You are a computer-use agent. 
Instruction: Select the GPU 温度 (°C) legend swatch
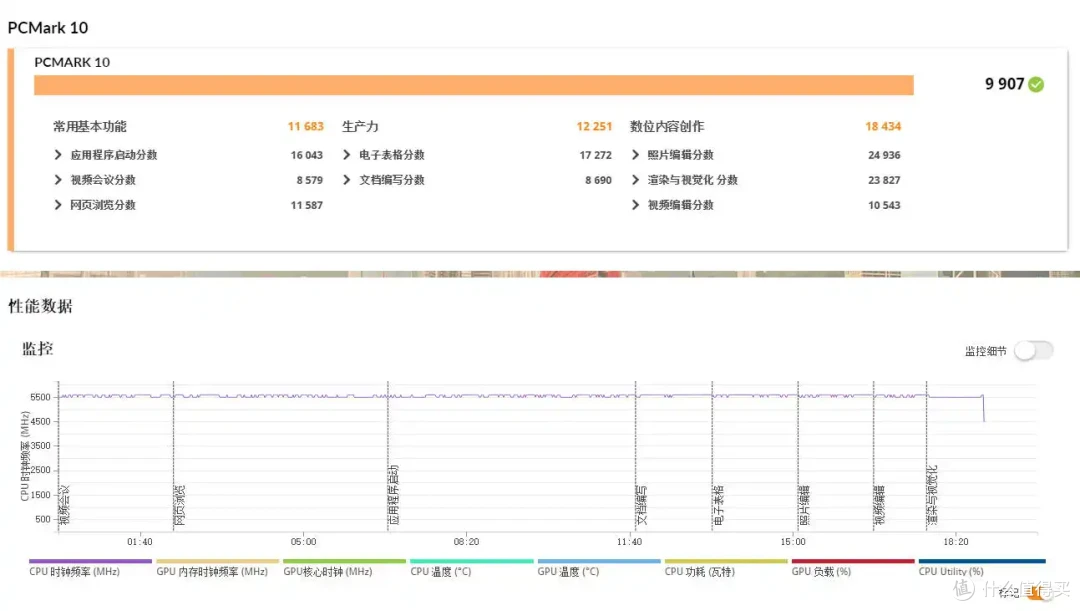click(599, 561)
